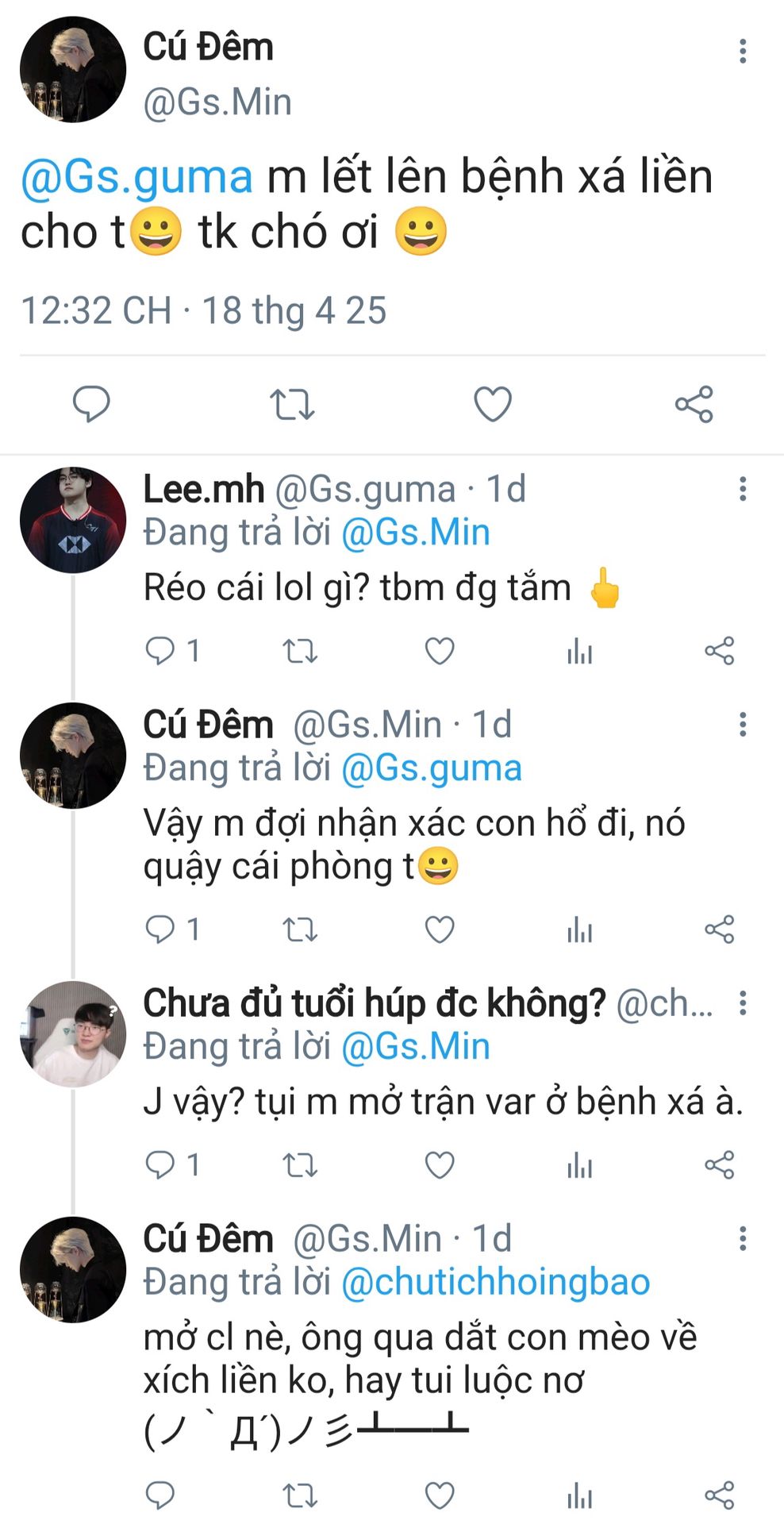The image size is (784, 1524).
Task: Like the last reply about con mèo
Action: coord(440,1495)
